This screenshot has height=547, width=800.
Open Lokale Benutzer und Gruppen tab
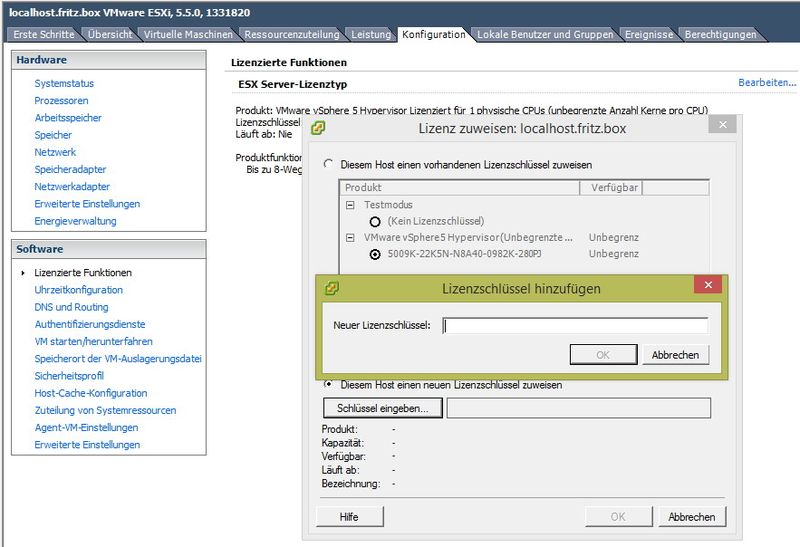tap(545, 34)
